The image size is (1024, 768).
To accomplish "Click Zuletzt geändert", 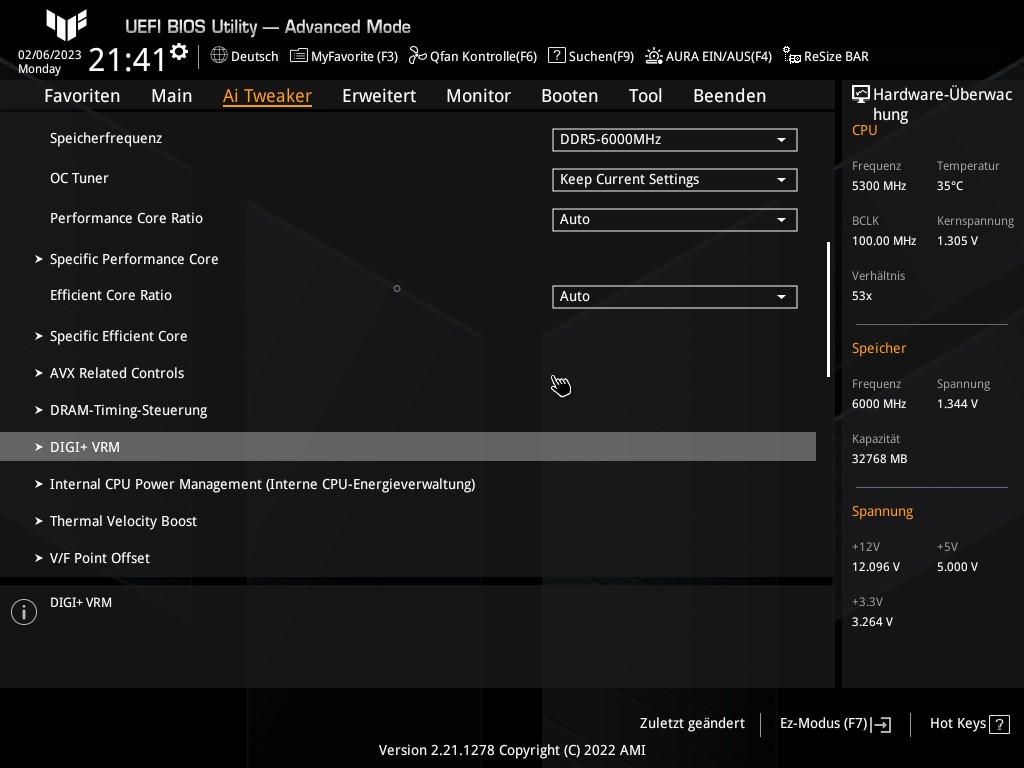I will pyautogui.click(x=692, y=724).
